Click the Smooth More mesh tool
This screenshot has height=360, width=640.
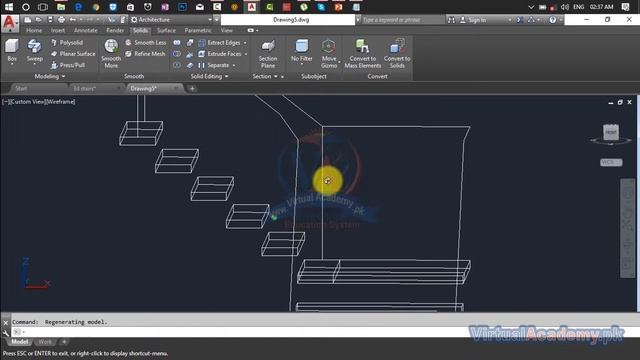coord(111,53)
